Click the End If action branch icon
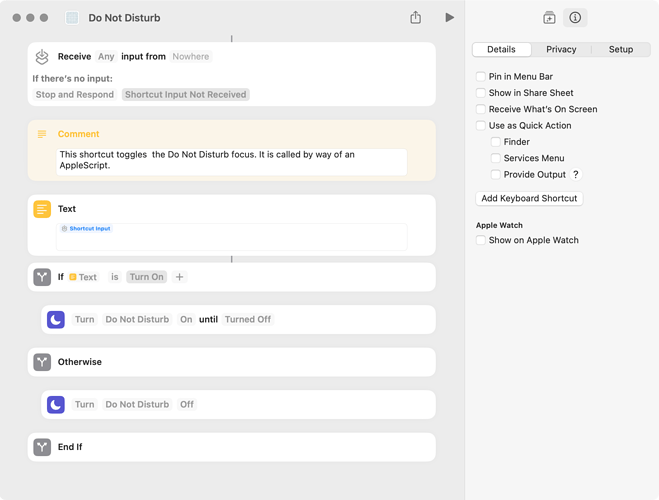 tap(42, 447)
